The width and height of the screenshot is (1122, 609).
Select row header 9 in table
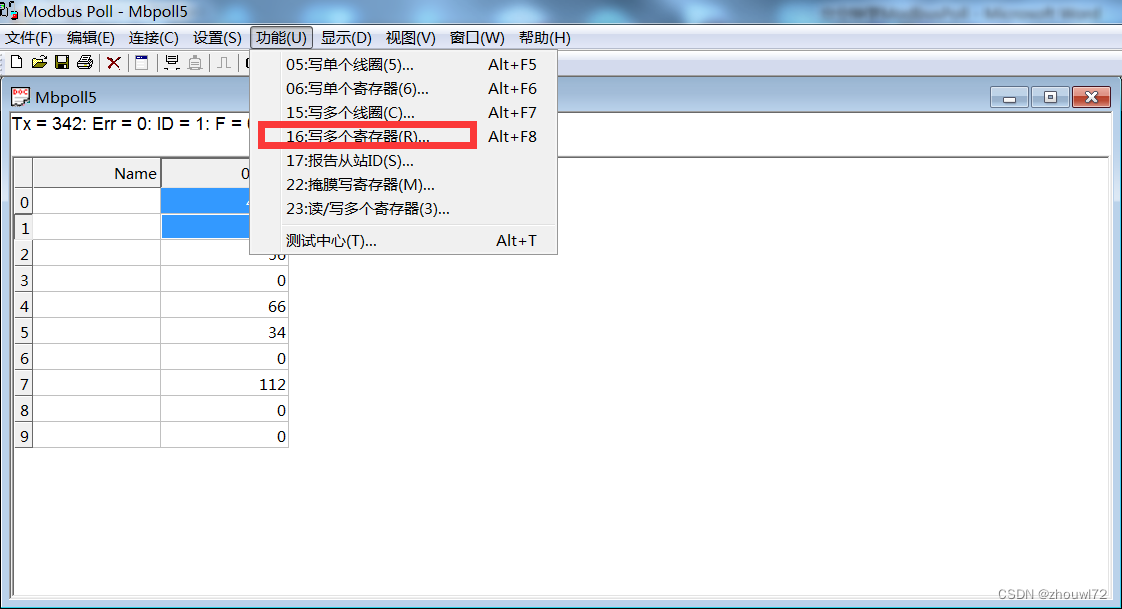pos(24,436)
